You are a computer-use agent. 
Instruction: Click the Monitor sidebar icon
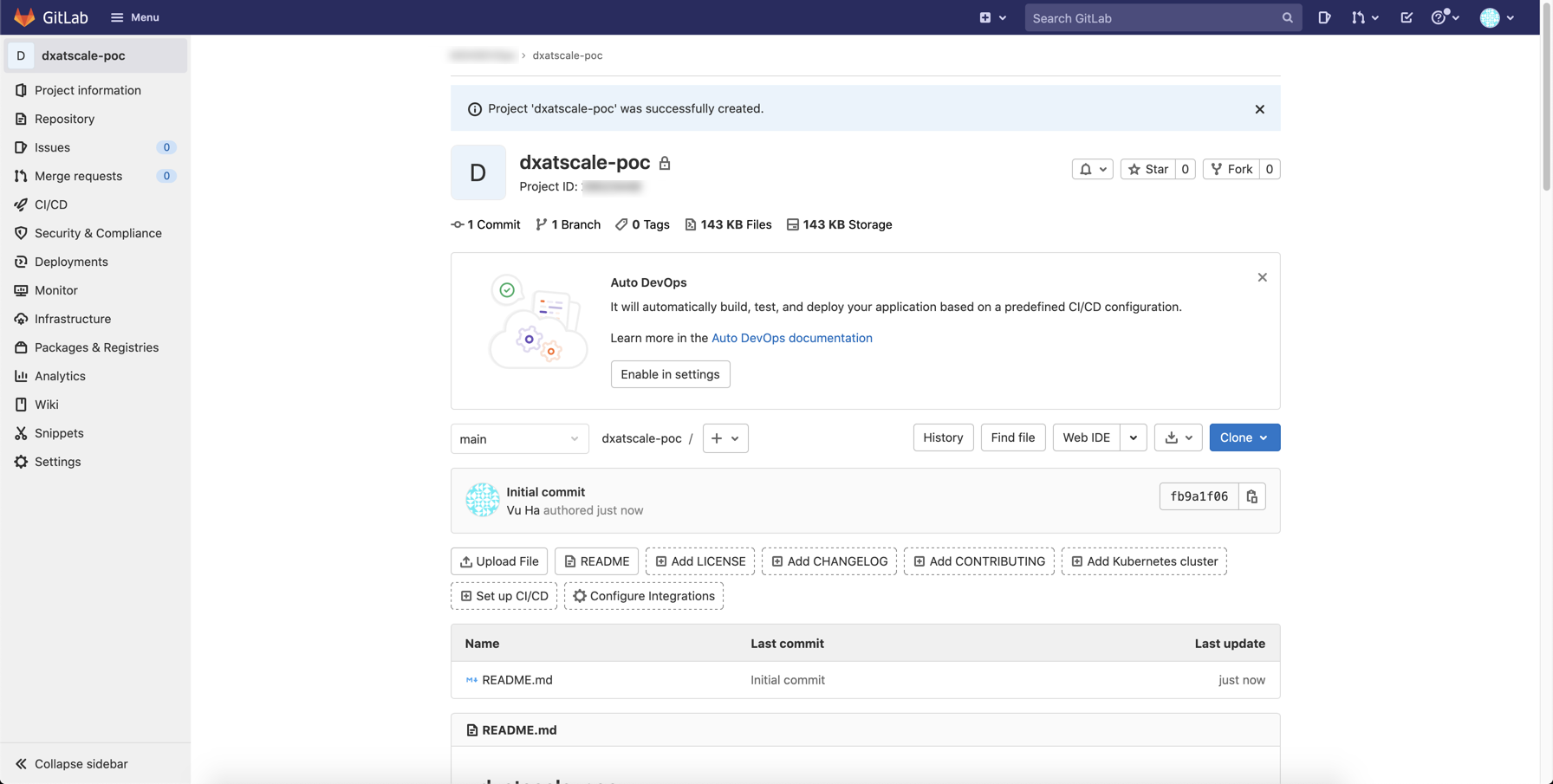(x=21, y=290)
